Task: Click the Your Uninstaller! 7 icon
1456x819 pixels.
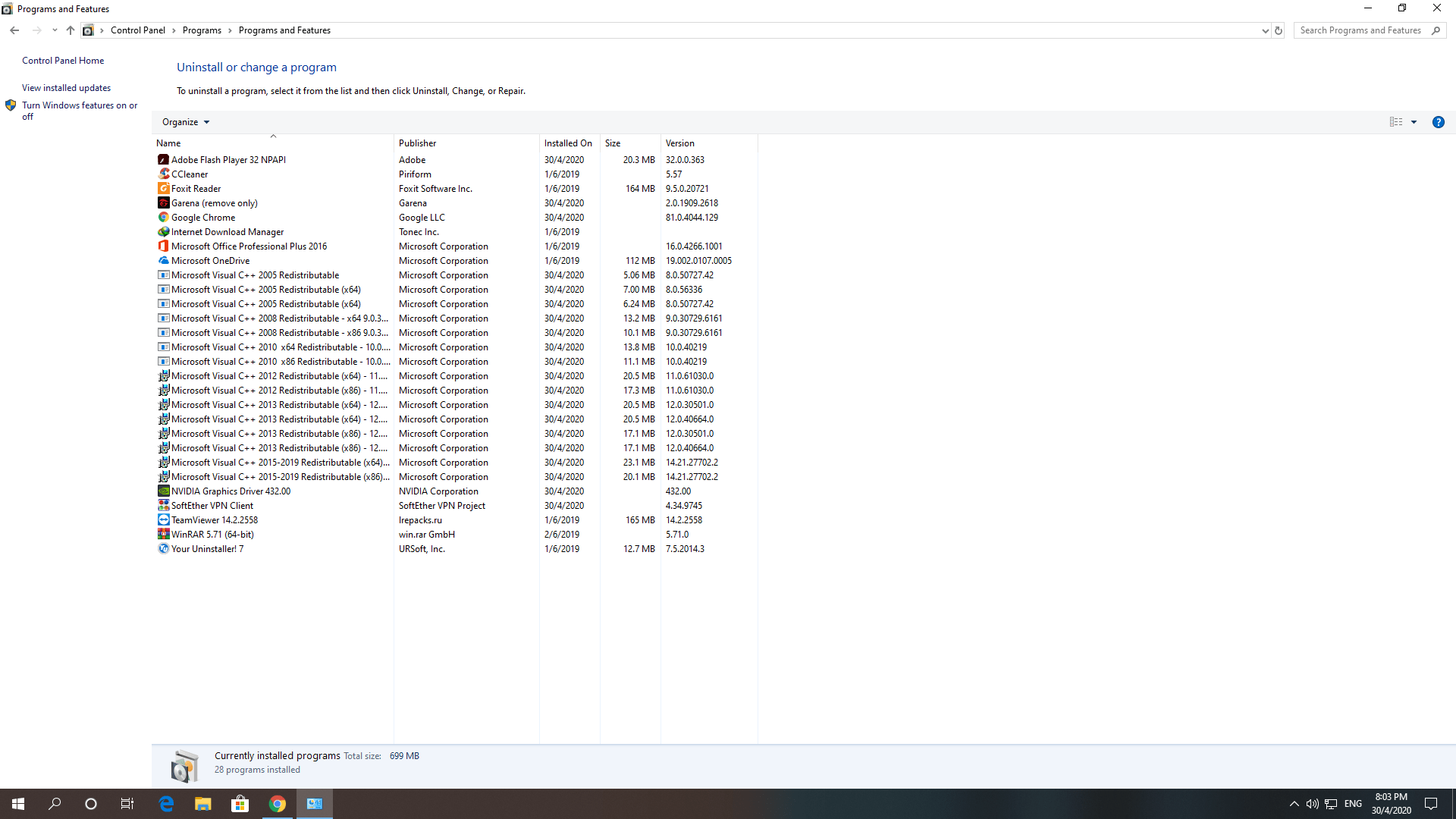Action: [x=163, y=549]
